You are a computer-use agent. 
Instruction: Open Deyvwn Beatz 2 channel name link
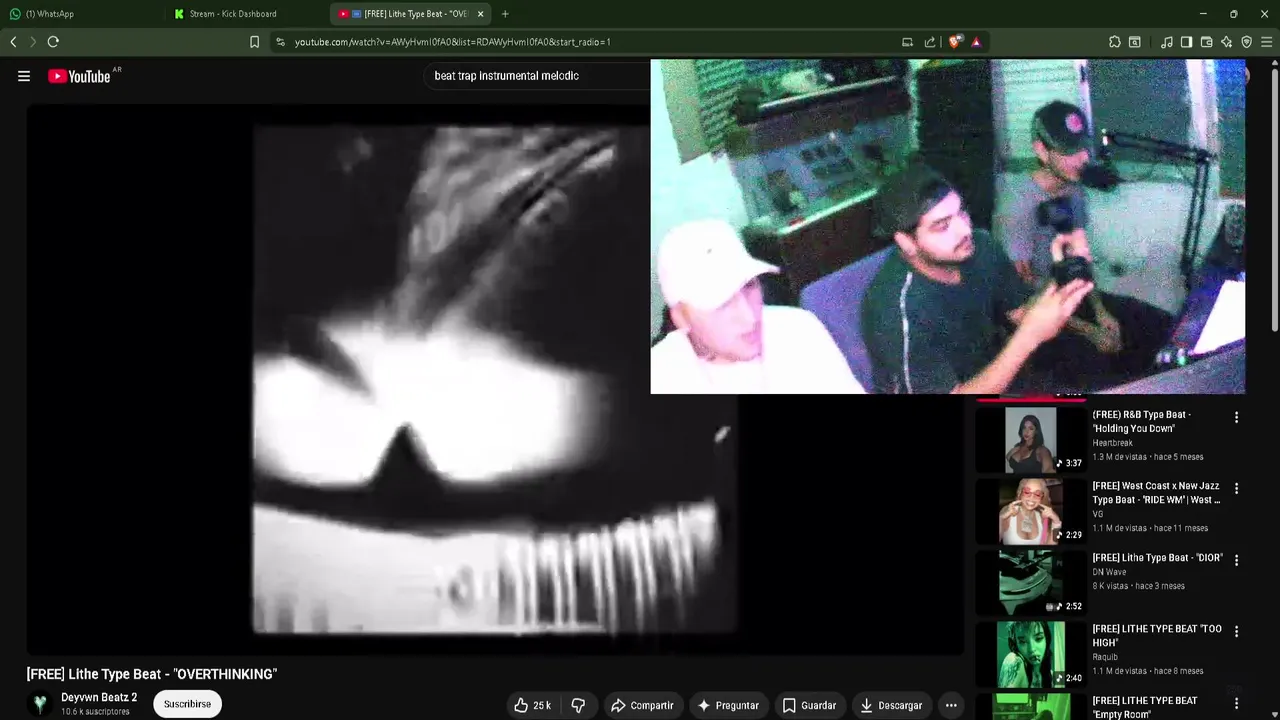[x=99, y=697]
